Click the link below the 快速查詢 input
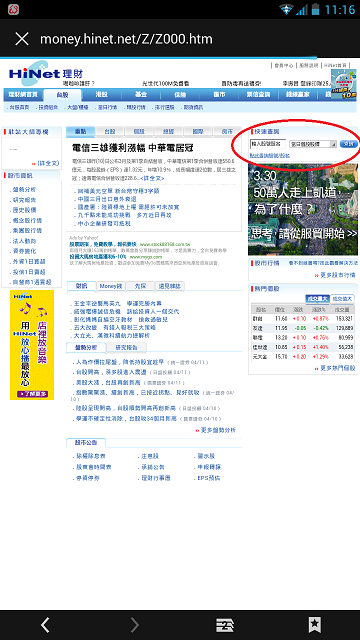The image size is (360, 640). coord(269,156)
